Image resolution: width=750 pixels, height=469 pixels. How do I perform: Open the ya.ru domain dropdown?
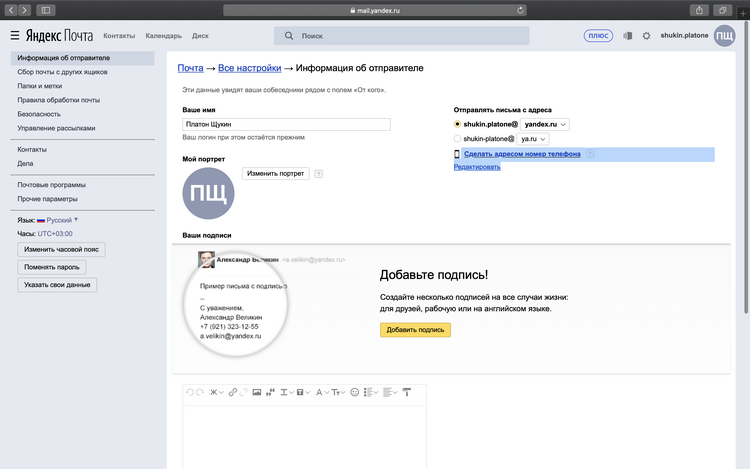[x=533, y=139]
